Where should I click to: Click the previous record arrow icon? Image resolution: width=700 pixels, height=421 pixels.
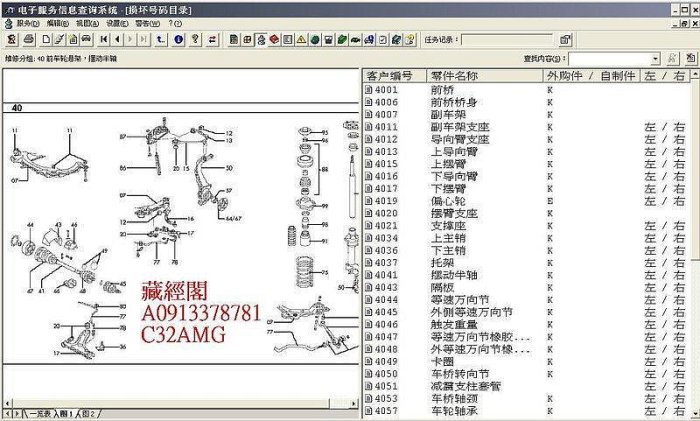(x=117, y=40)
